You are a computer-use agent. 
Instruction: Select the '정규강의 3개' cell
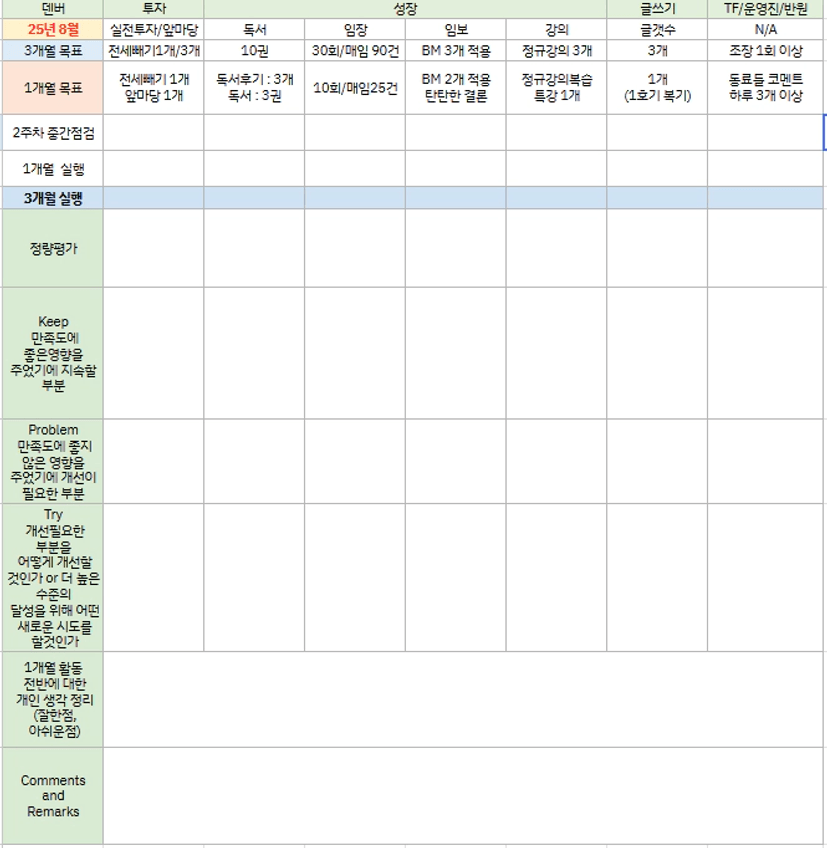point(556,50)
